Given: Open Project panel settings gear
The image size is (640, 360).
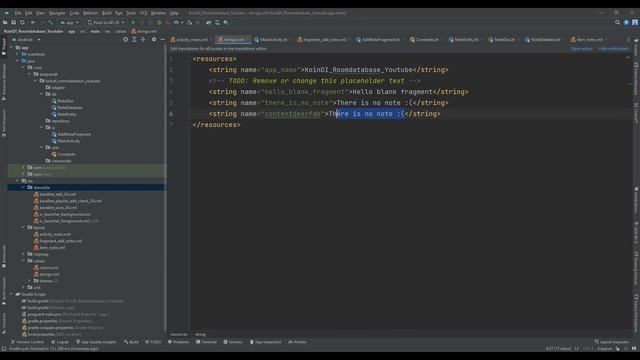Looking at the screenshot, I should [x=154, y=40].
